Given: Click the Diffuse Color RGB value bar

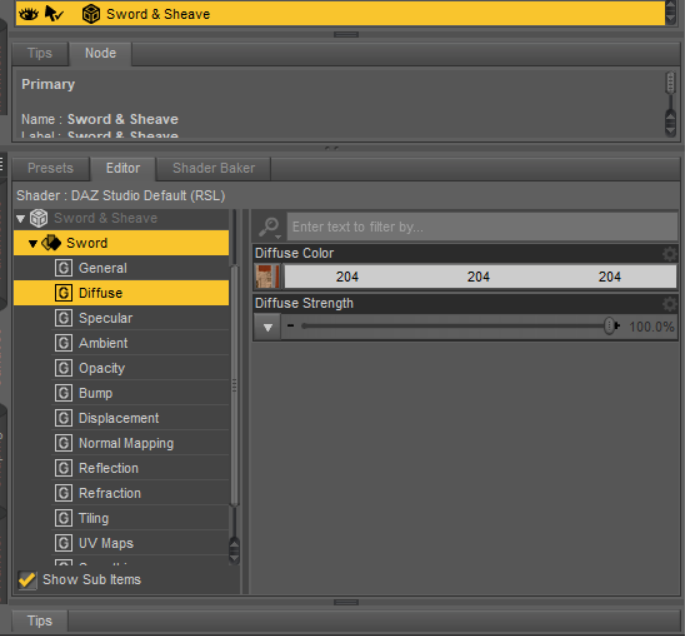Looking at the screenshot, I should click(x=480, y=277).
